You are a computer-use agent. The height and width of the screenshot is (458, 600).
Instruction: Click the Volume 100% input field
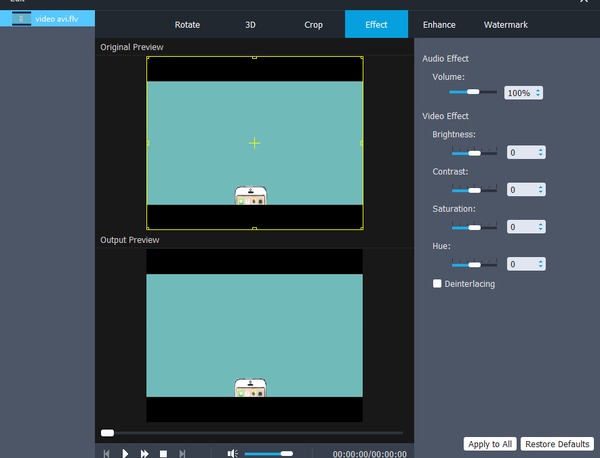click(523, 93)
